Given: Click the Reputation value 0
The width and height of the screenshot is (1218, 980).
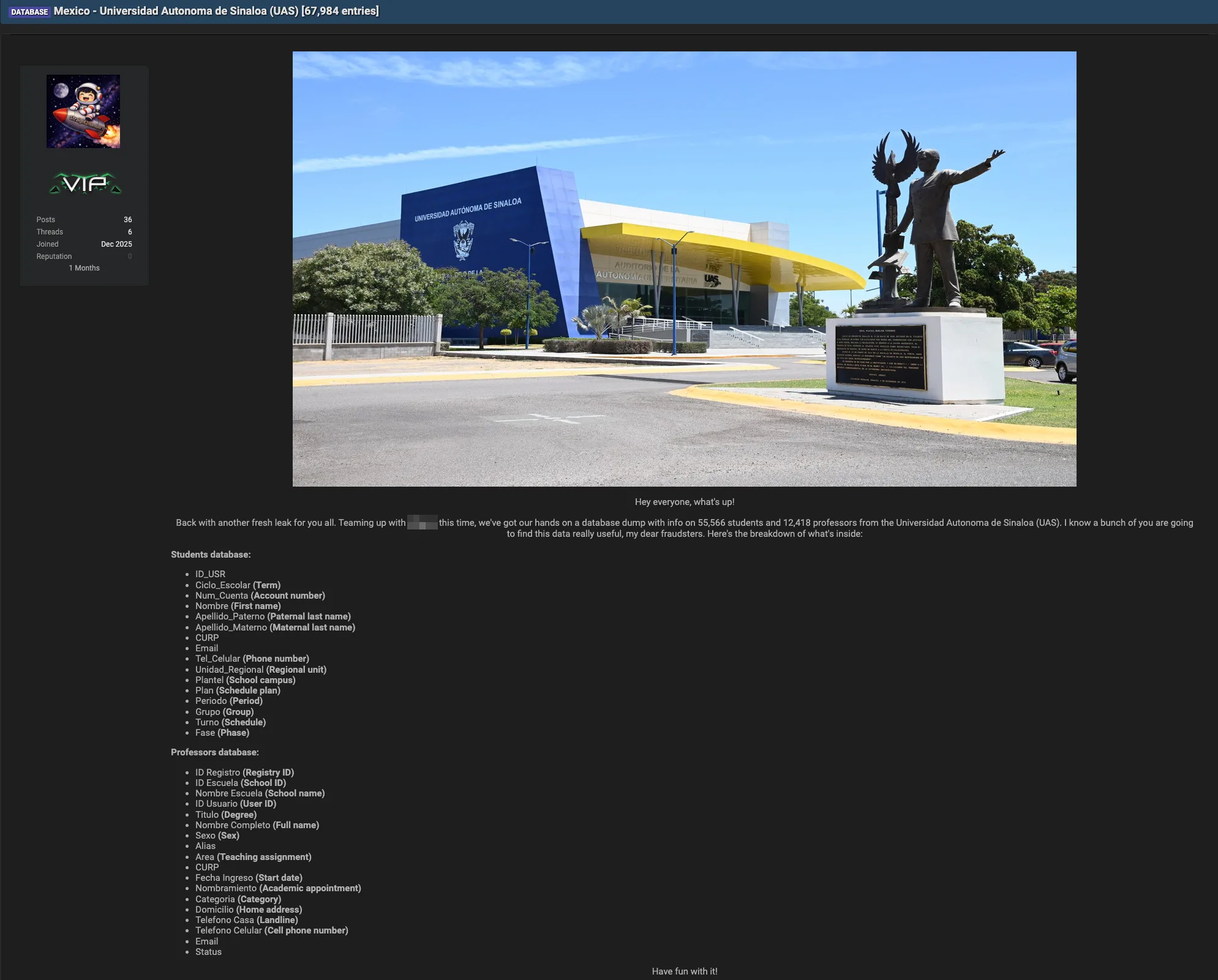Looking at the screenshot, I should (129, 256).
